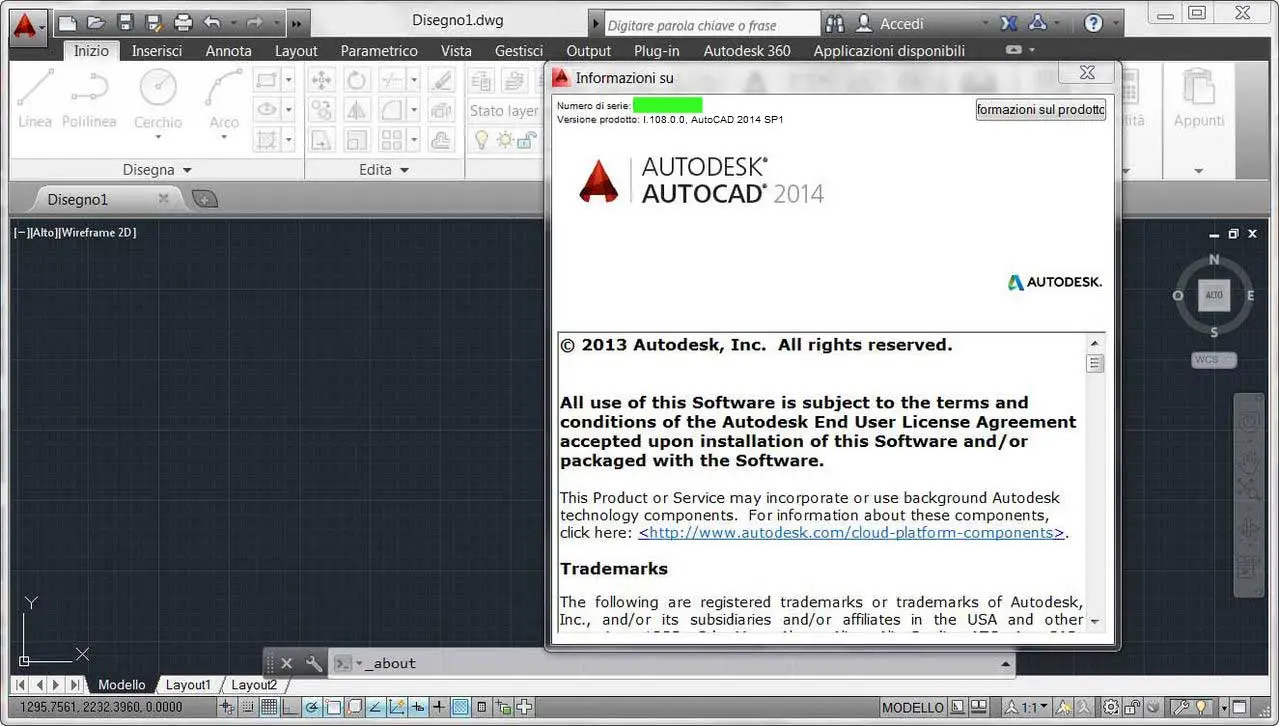Toggle Grid display in status bar
The height and width of the screenshot is (726, 1279).
pos(269,708)
